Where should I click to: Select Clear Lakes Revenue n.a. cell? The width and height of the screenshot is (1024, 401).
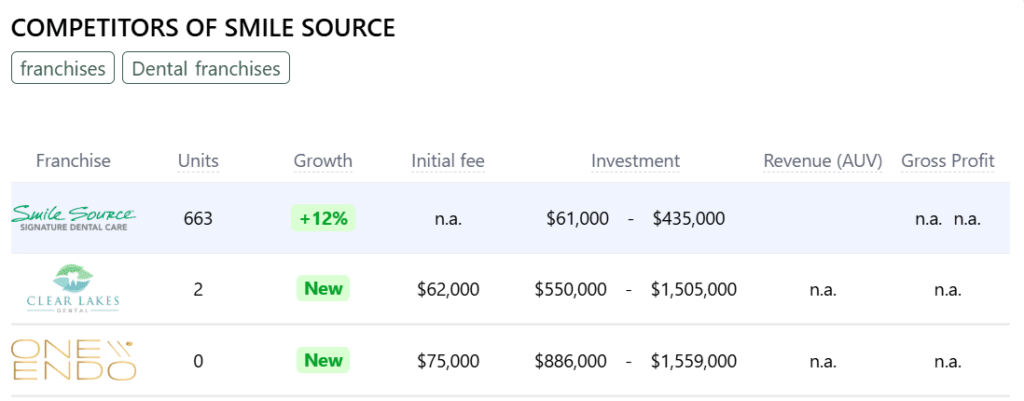click(x=823, y=289)
